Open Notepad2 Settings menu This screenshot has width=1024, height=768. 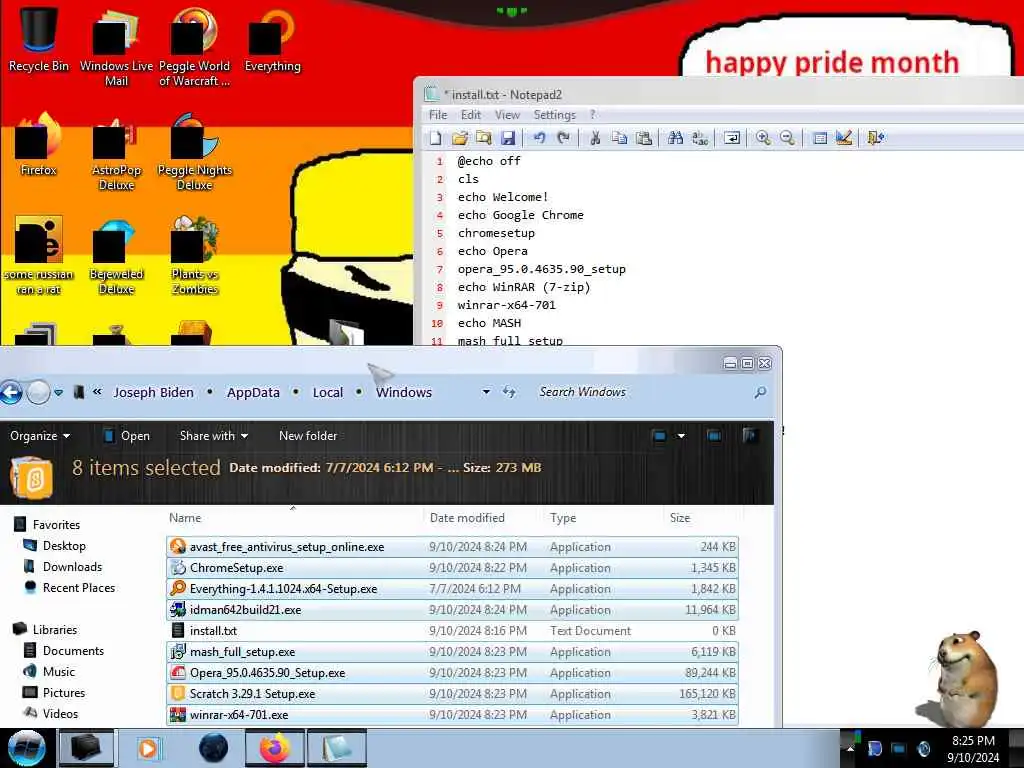pyautogui.click(x=554, y=115)
